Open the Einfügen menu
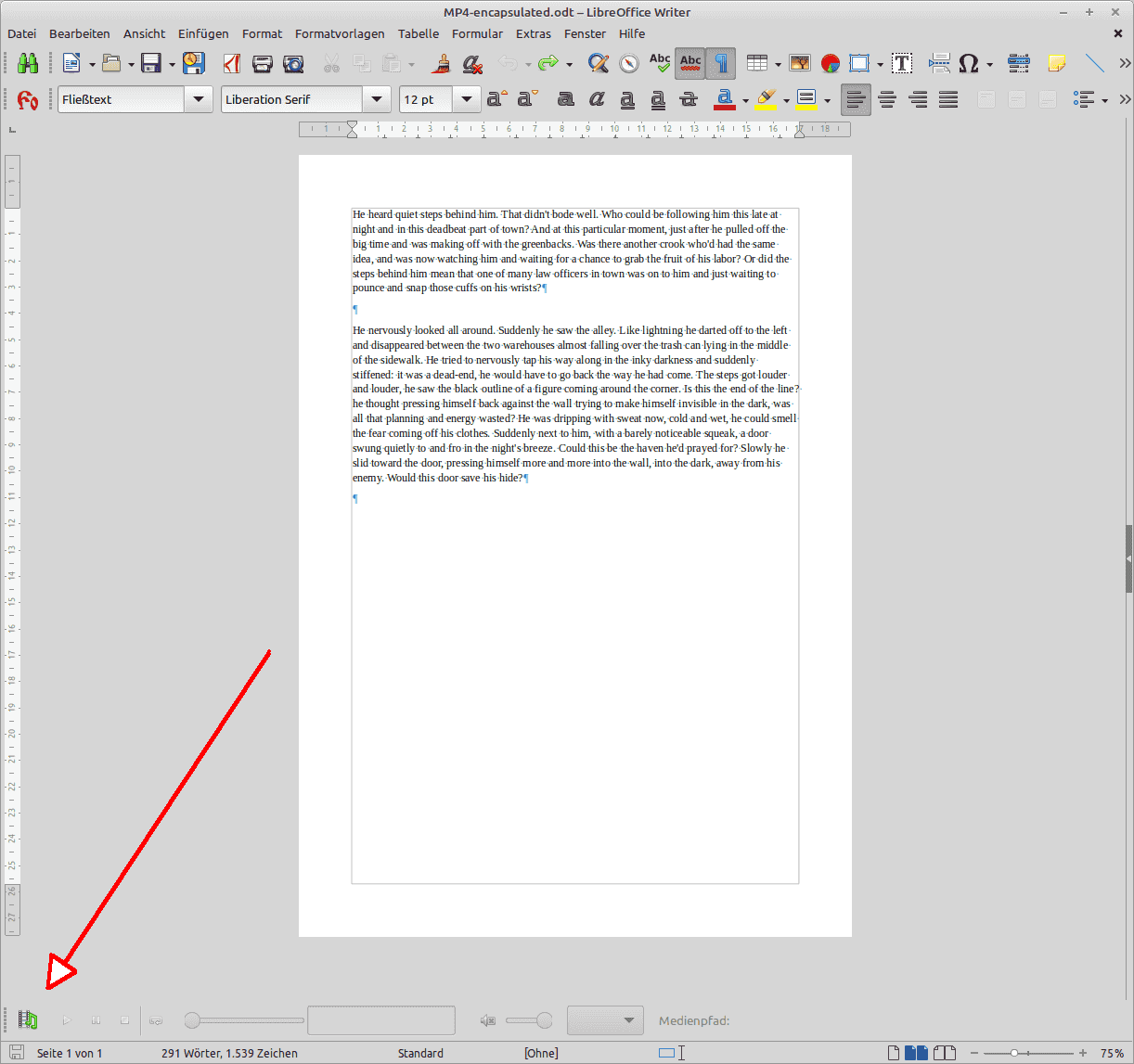This screenshot has width=1134, height=1064. tap(203, 33)
